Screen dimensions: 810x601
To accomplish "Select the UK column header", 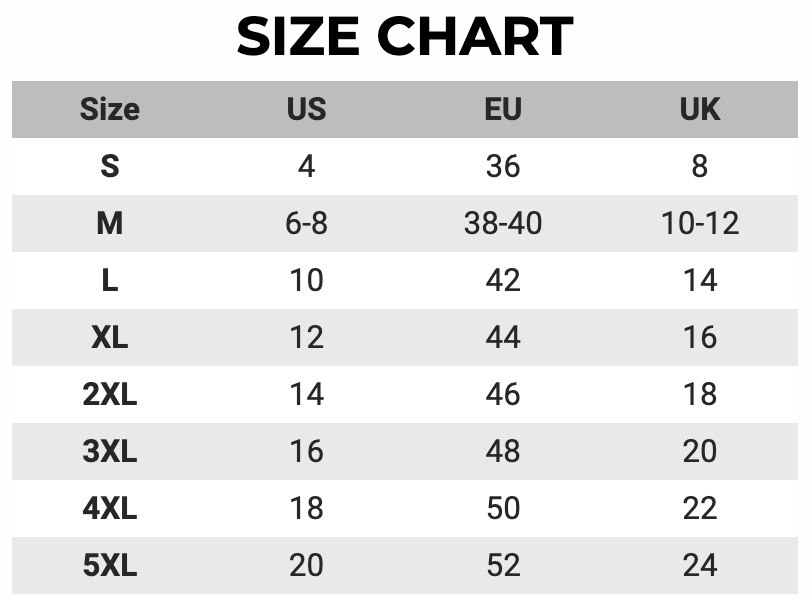I will tap(699, 108).
